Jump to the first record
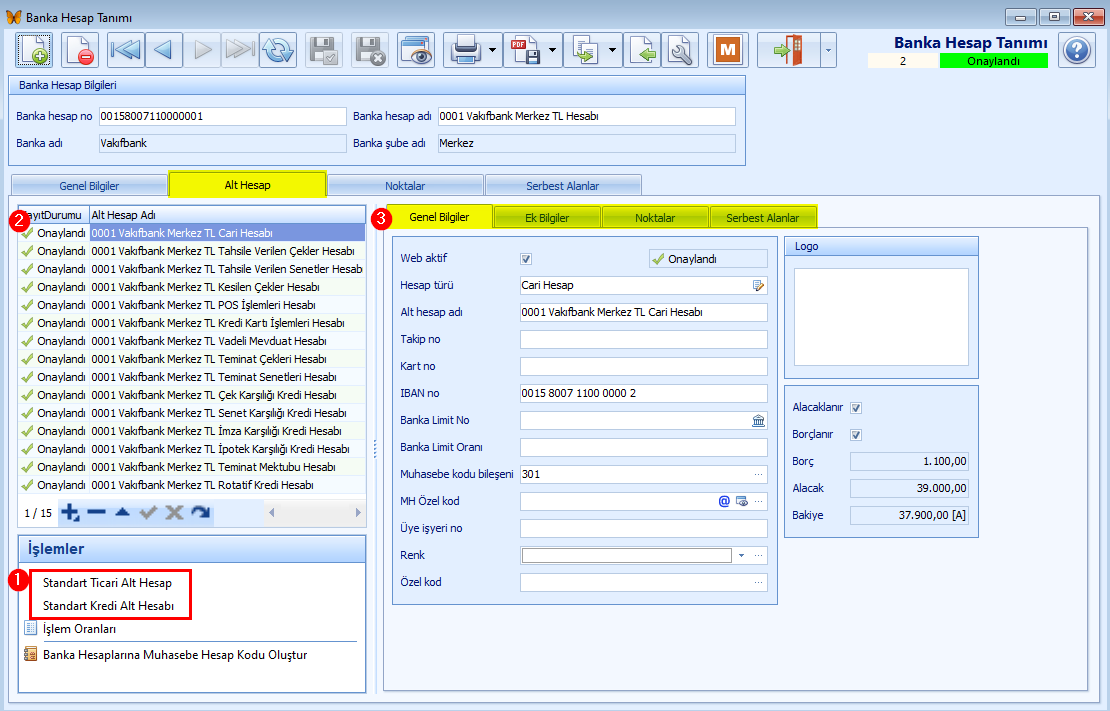The image size is (1110, 711). tap(126, 50)
